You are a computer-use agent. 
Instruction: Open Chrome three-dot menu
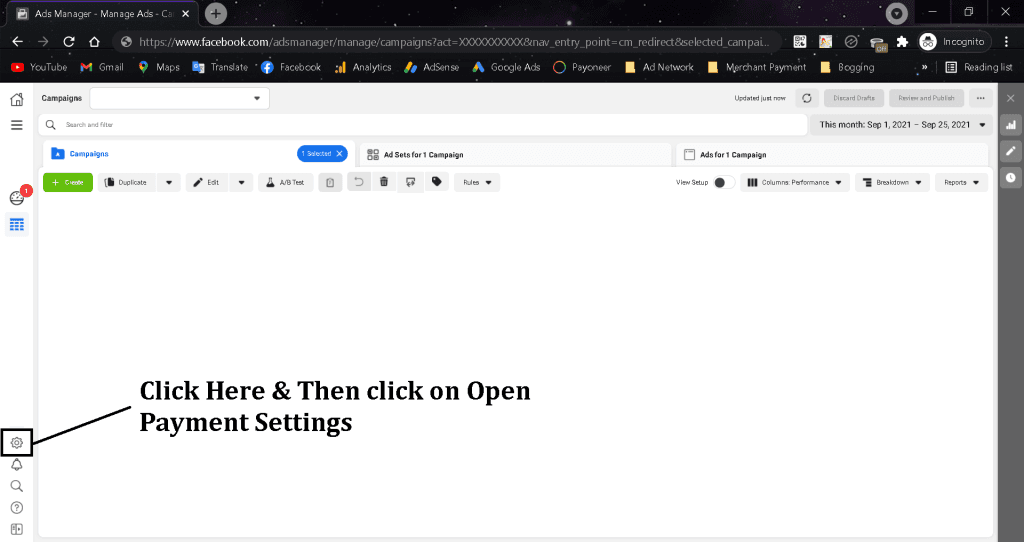tap(1006, 42)
